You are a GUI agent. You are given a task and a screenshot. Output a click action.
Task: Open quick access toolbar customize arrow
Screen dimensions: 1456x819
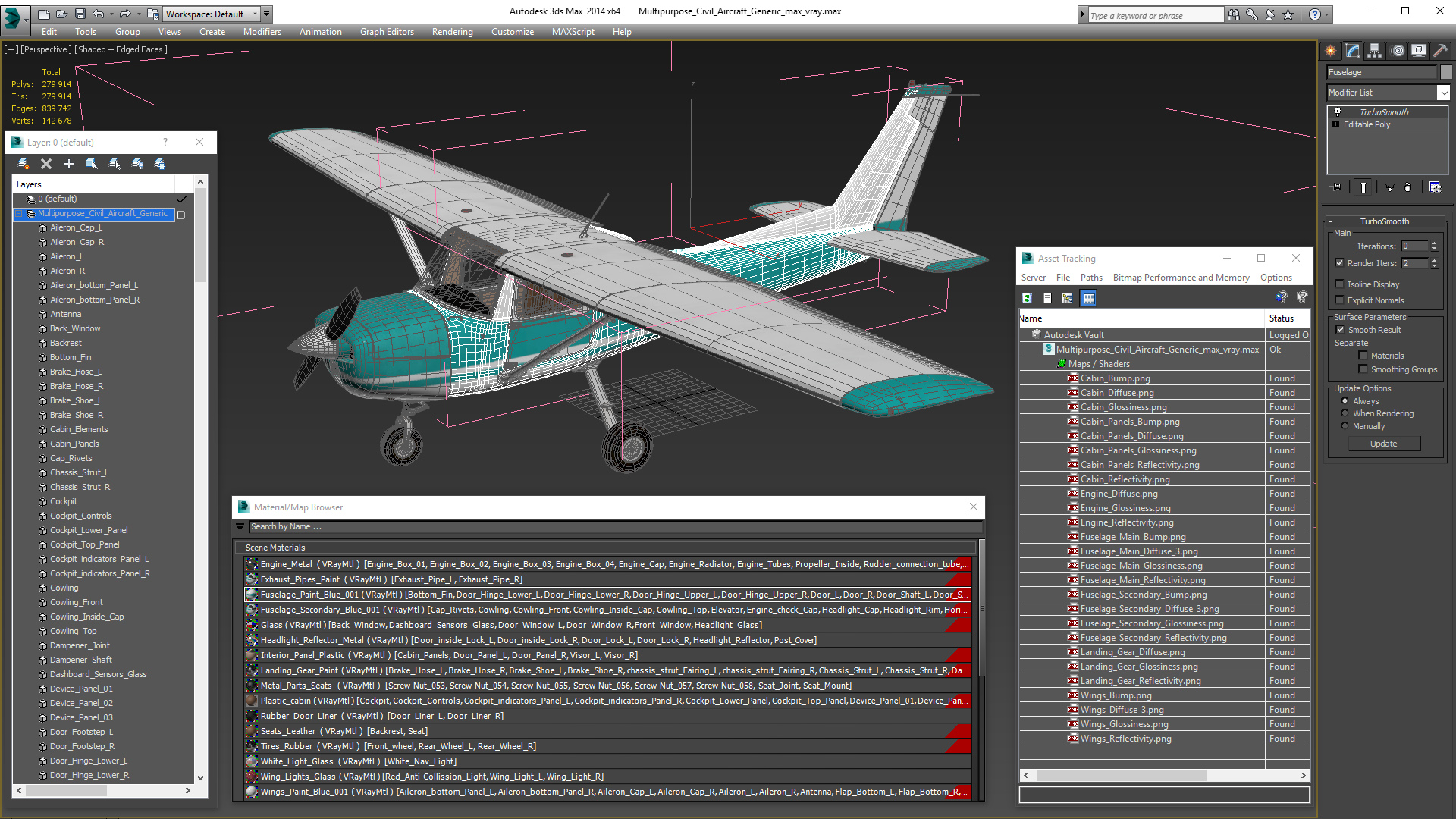(267, 14)
